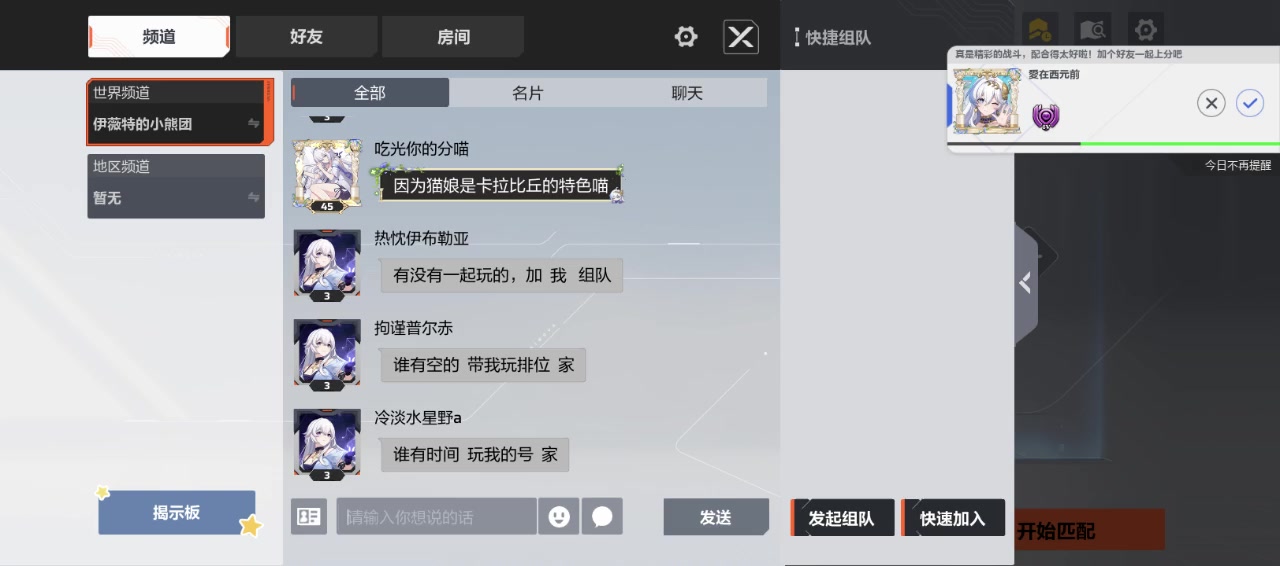Image resolution: width=1280 pixels, height=566 pixels.
Task: Tap the name card icon beside input
Action: [309, 516]
